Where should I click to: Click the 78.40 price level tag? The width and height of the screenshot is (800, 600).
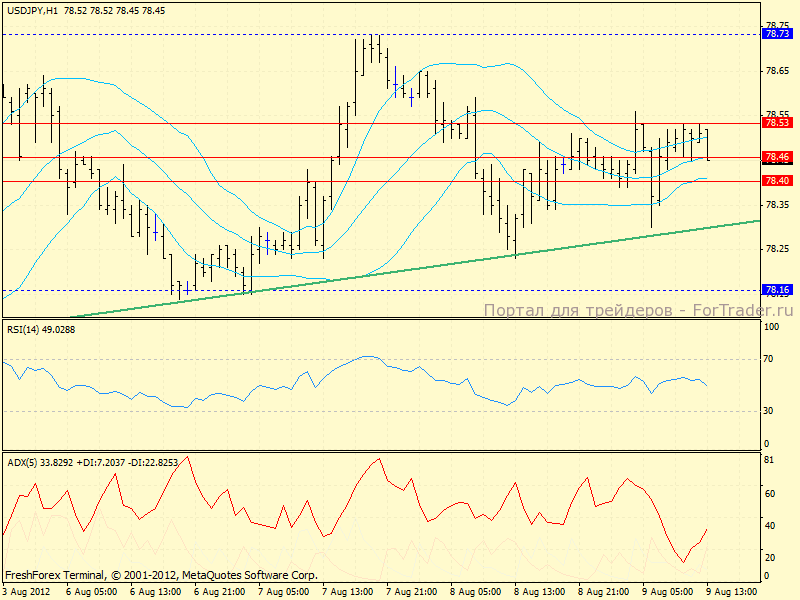[x=777, y=181]
